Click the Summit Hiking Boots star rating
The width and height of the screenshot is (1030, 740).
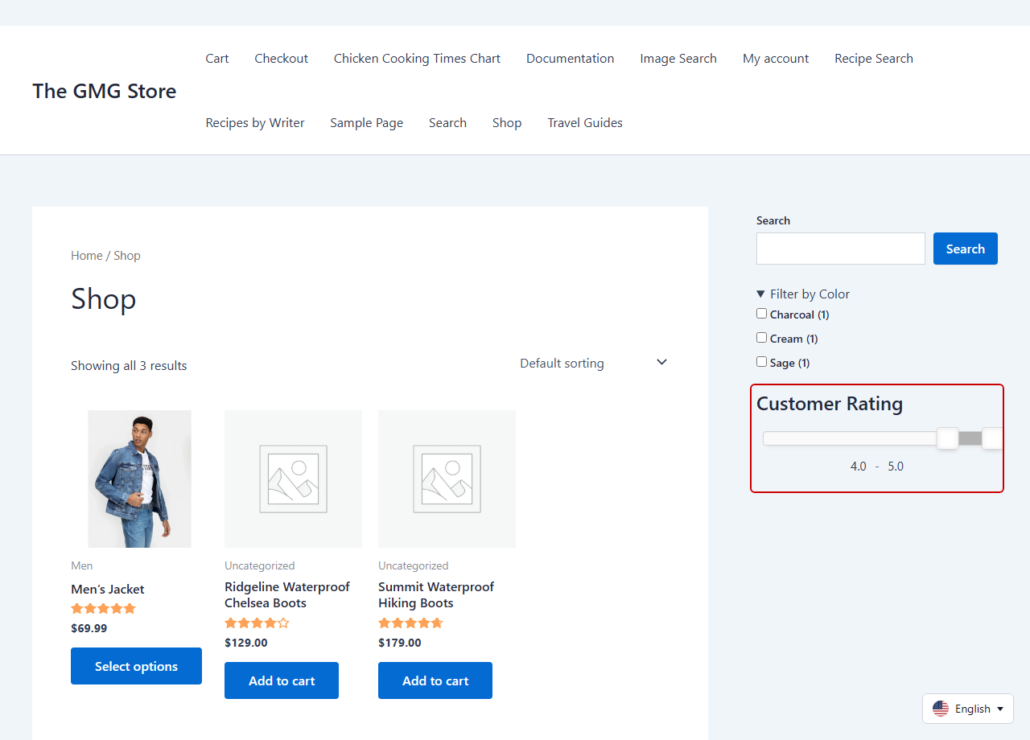click(x=411, y=623)
